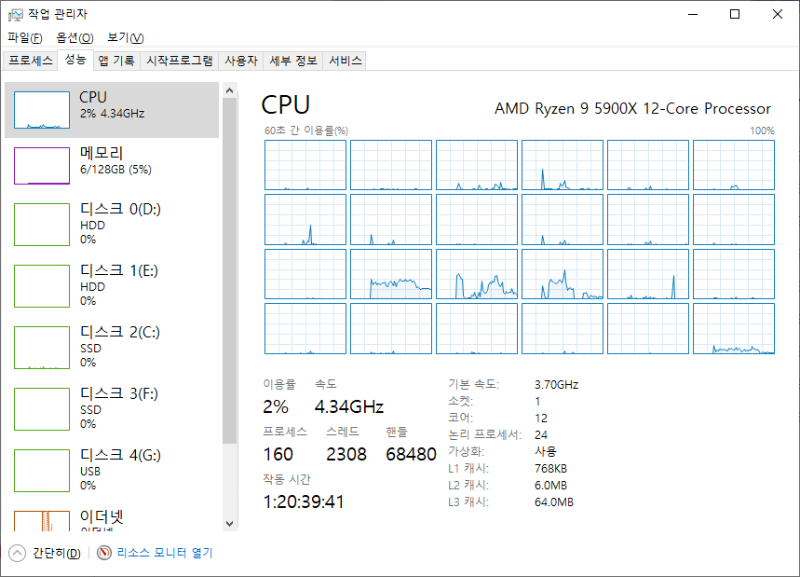Click sidebar scrollbar down arrow

coord(230,523)
